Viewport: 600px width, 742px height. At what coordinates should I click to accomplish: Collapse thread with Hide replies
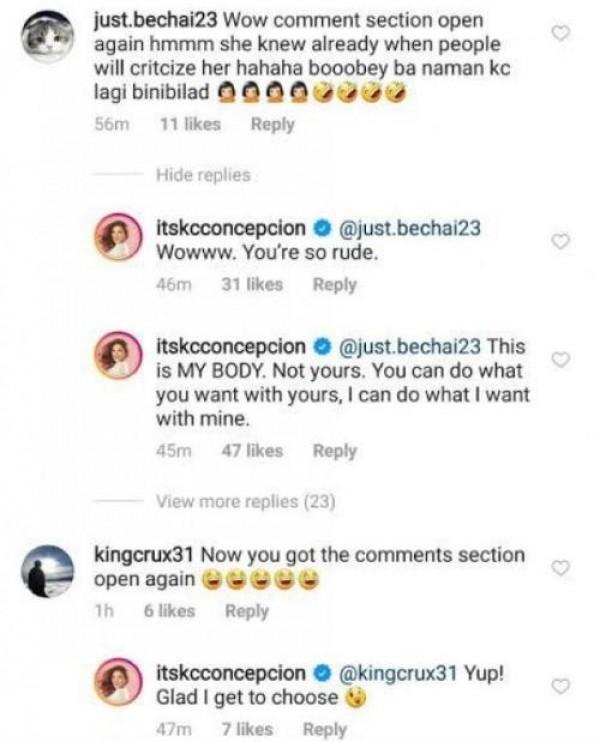coord(203,176)
